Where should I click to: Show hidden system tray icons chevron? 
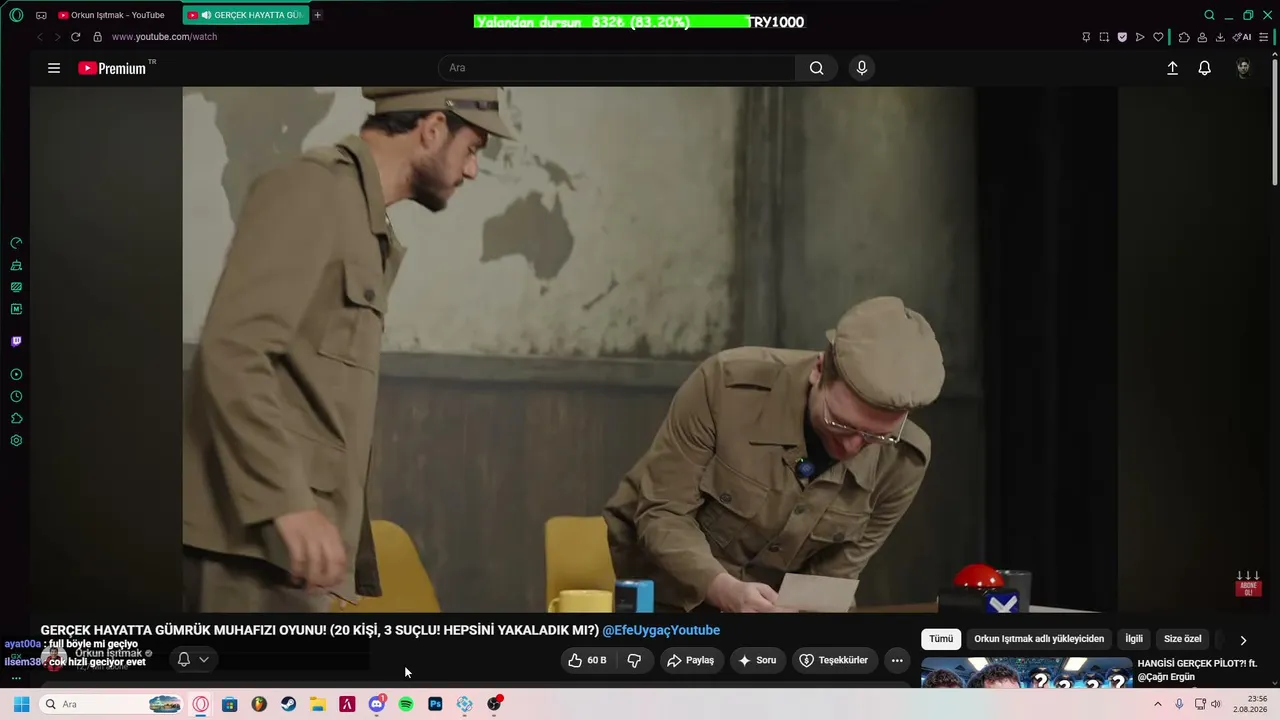pos(1158,704)
